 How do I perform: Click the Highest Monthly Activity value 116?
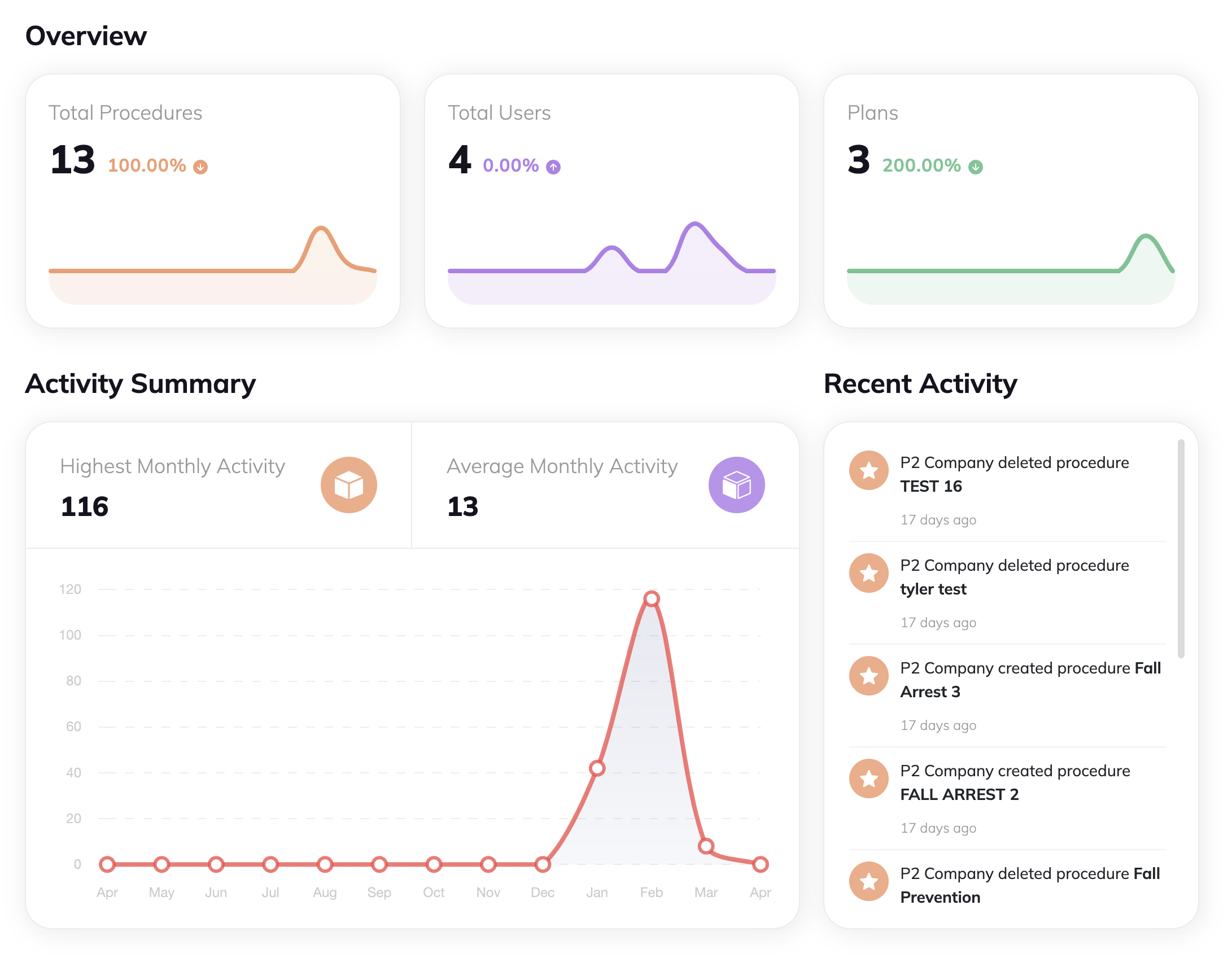85,506
